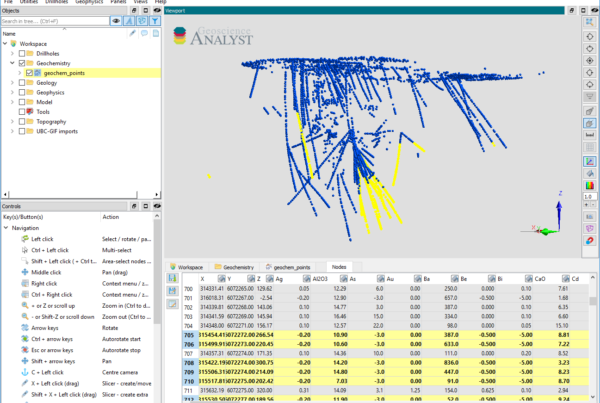
Task: Collapse the Navigation section in Controls
Action: (x=5, y=228)
